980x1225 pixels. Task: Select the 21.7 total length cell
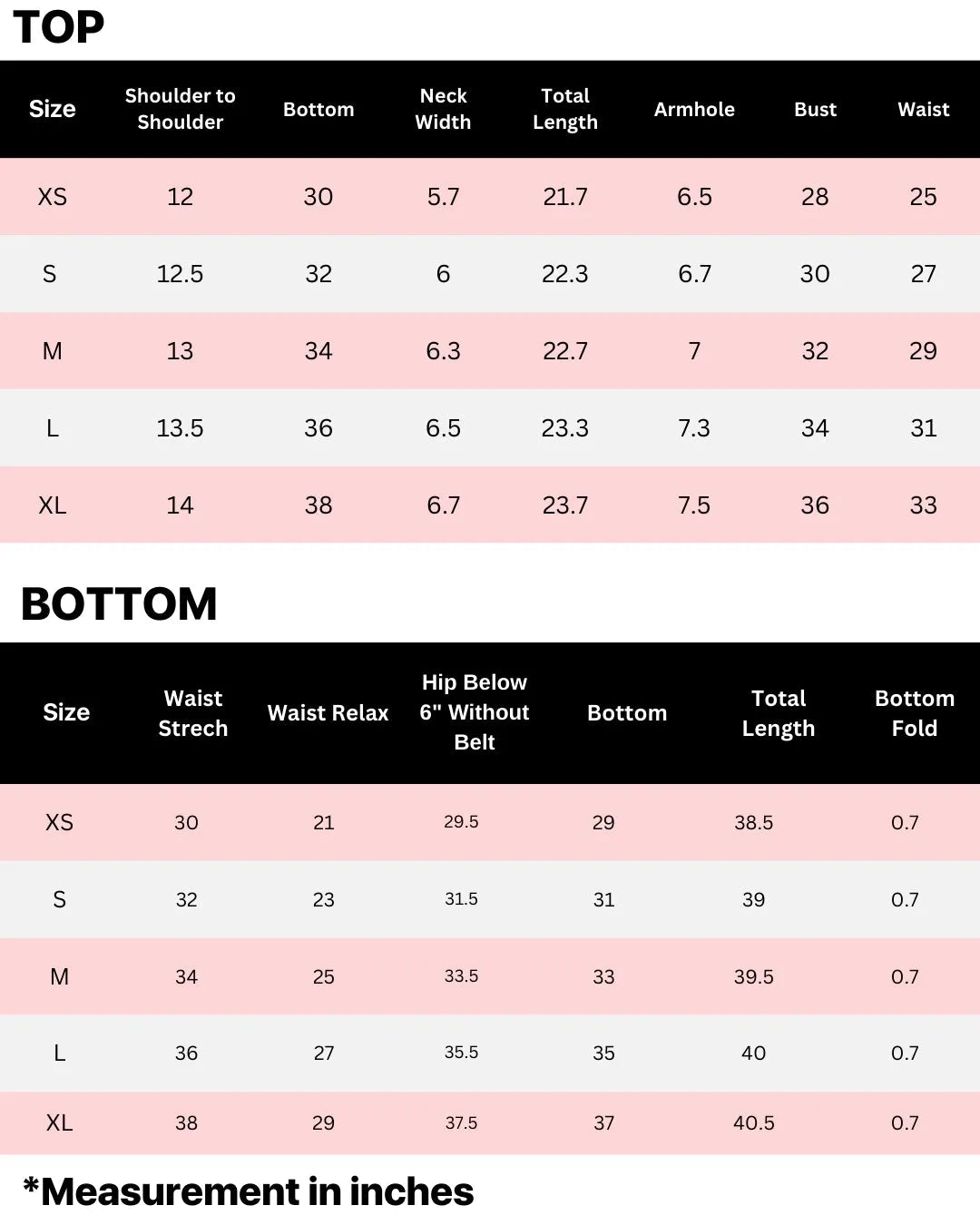click(564, 197)
